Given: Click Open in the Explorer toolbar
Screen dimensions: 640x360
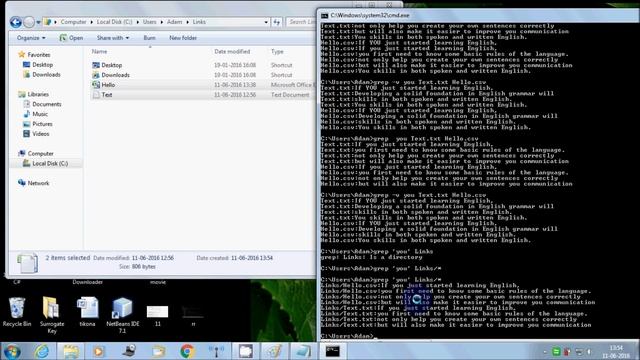Looking at the screenshot, I should pyautogui.click(x=71, y=38).
